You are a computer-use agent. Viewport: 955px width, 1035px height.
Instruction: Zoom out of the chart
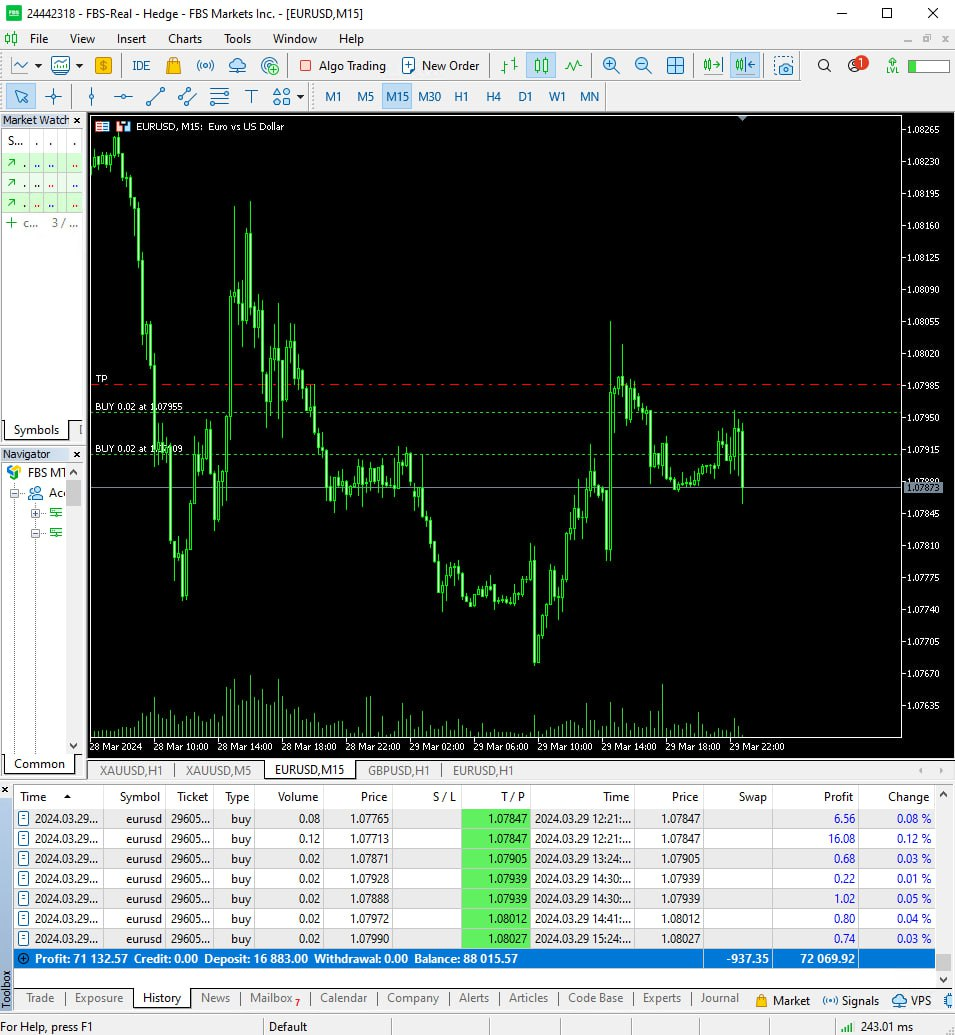tap(643, 65)
